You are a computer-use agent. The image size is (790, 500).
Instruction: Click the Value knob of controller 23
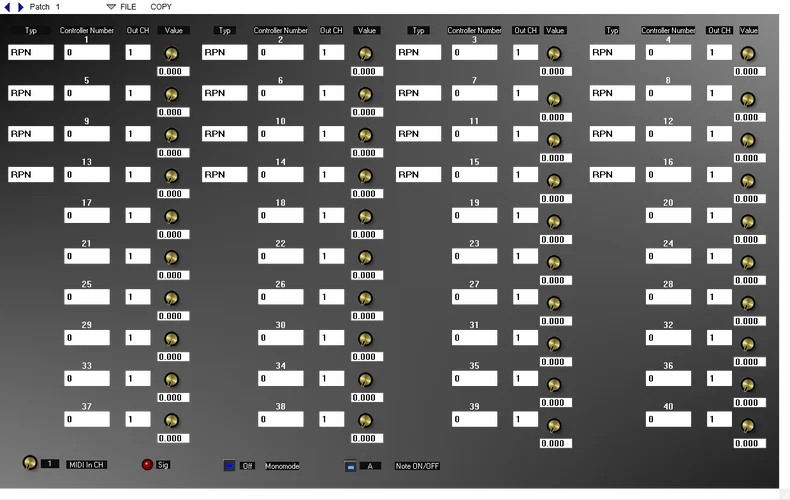pos(554,263)
